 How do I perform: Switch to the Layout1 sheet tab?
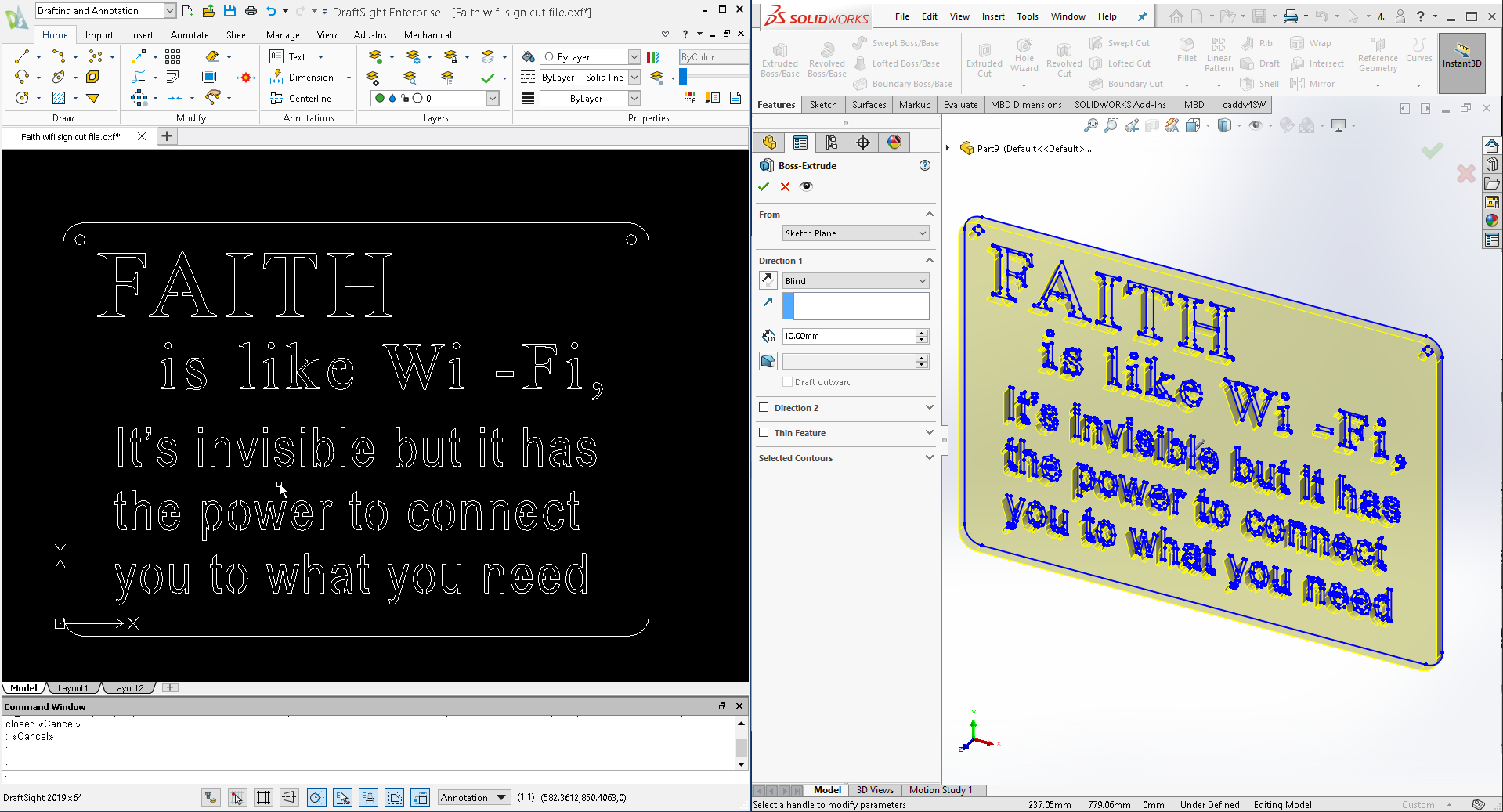click(x=73, y=688)
